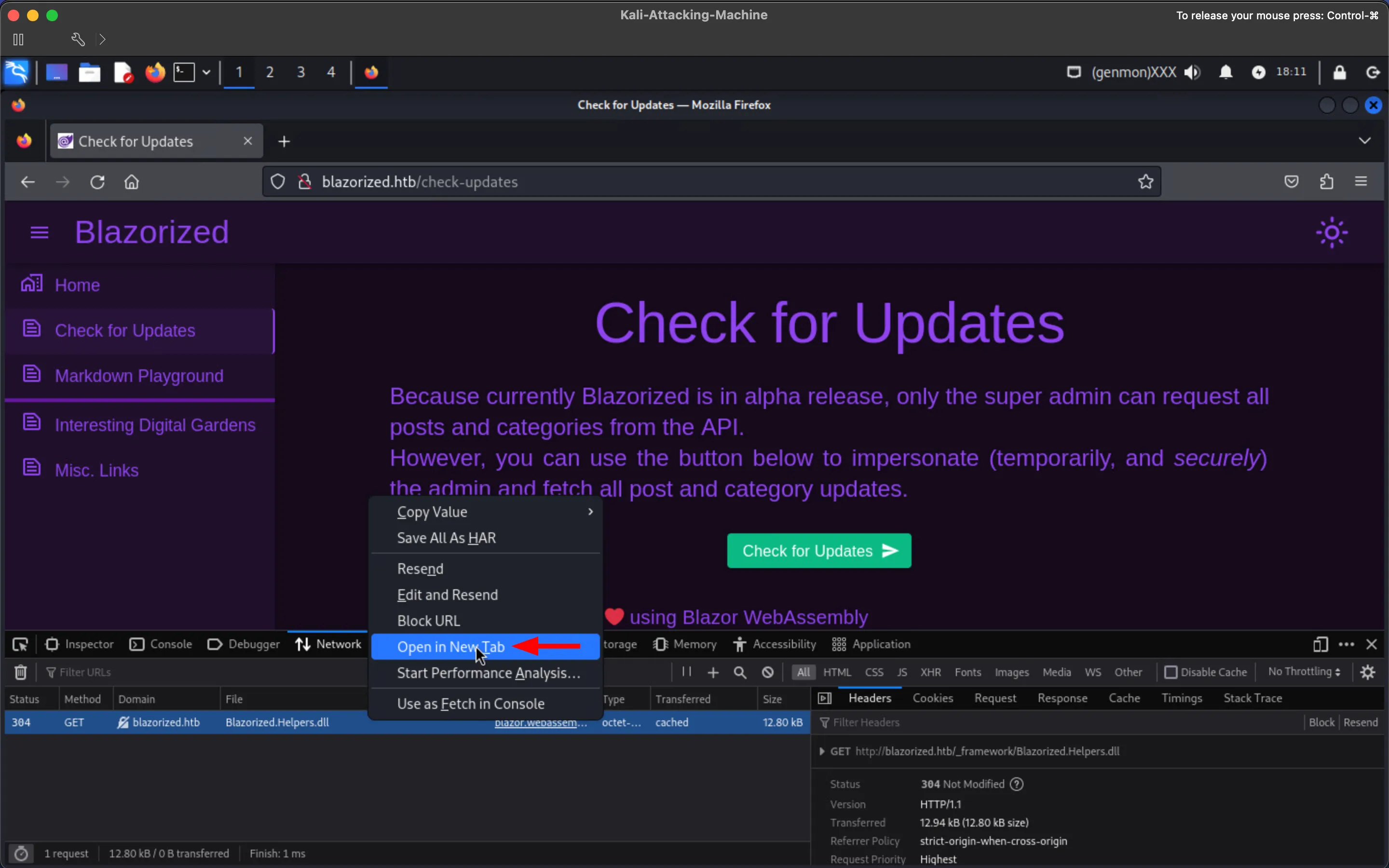Viewport: 1389px width, 868px height.
Task: Choose Use as Fetch in Console
Action: 486,703
